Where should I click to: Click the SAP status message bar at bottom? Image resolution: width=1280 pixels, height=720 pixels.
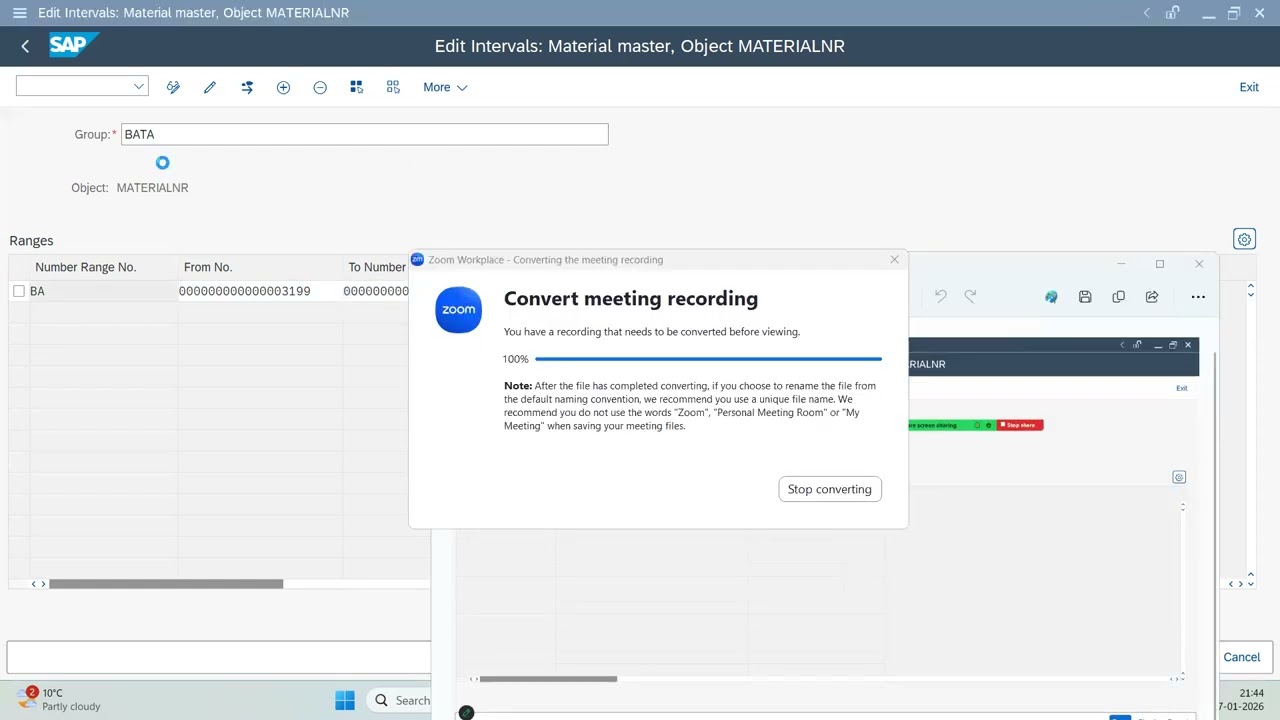[x=219, y=657]
